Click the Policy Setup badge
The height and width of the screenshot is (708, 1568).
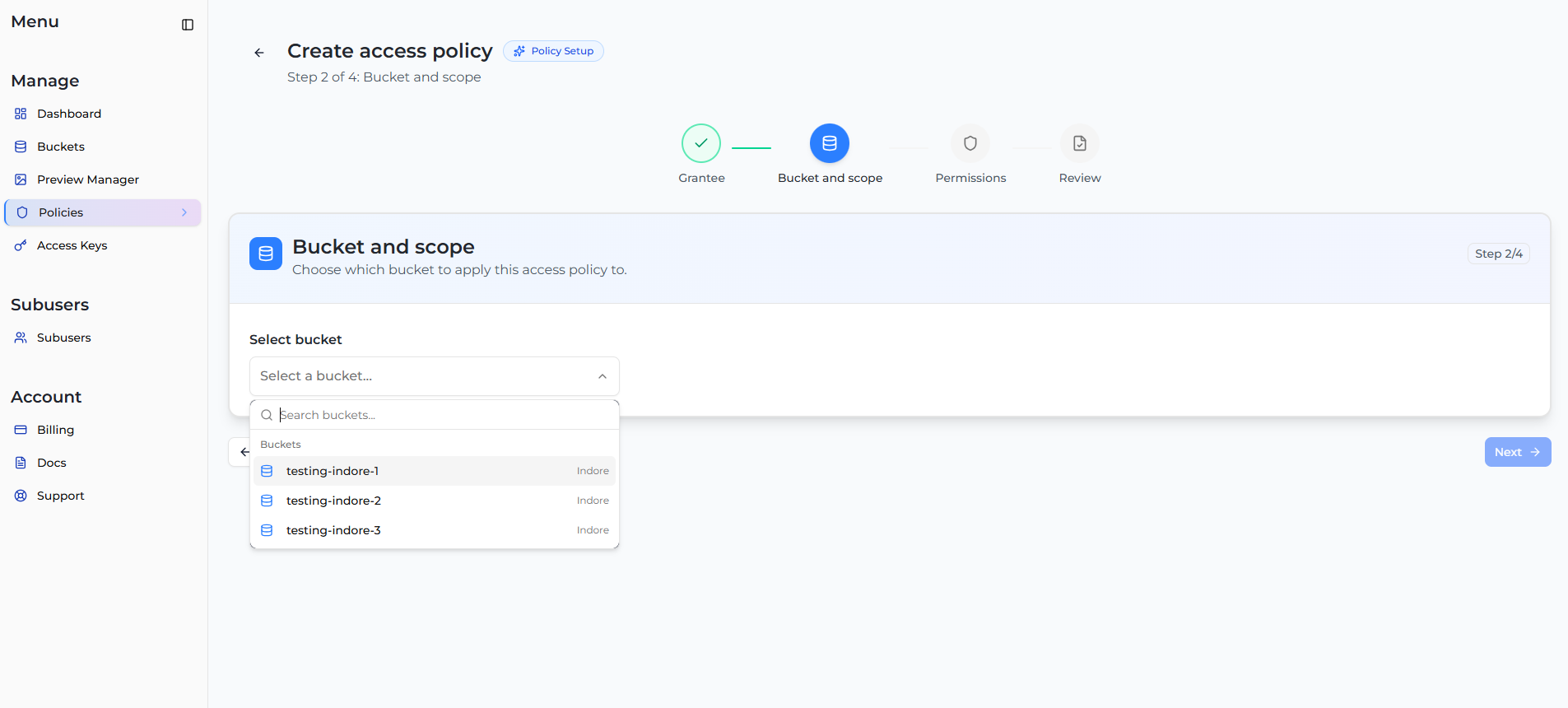[553, 51]
